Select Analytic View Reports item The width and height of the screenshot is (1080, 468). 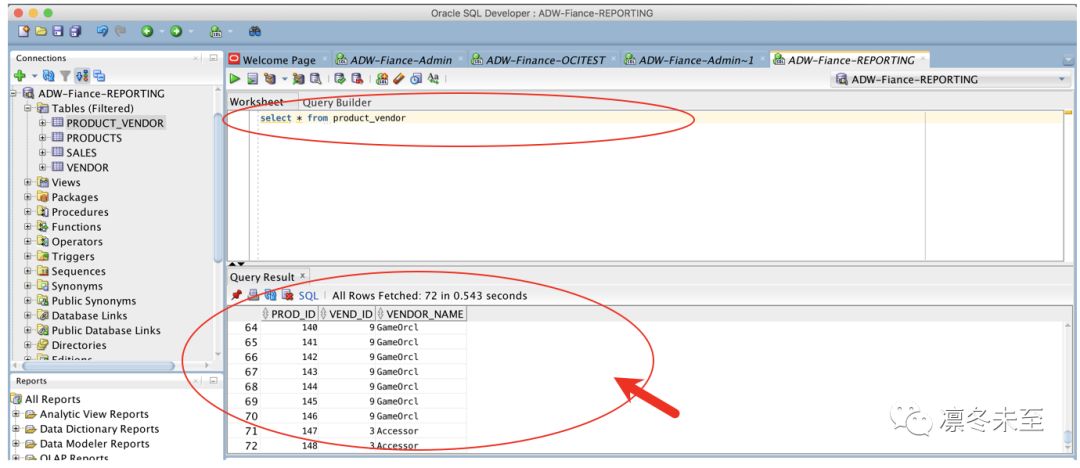(x=94, y=414)
